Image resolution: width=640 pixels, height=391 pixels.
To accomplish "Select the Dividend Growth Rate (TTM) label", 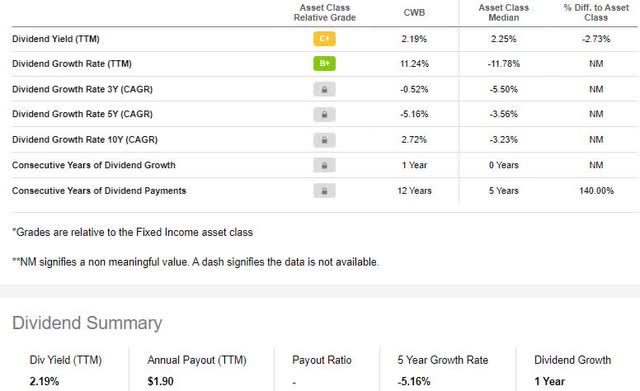I will pos(72,64).
